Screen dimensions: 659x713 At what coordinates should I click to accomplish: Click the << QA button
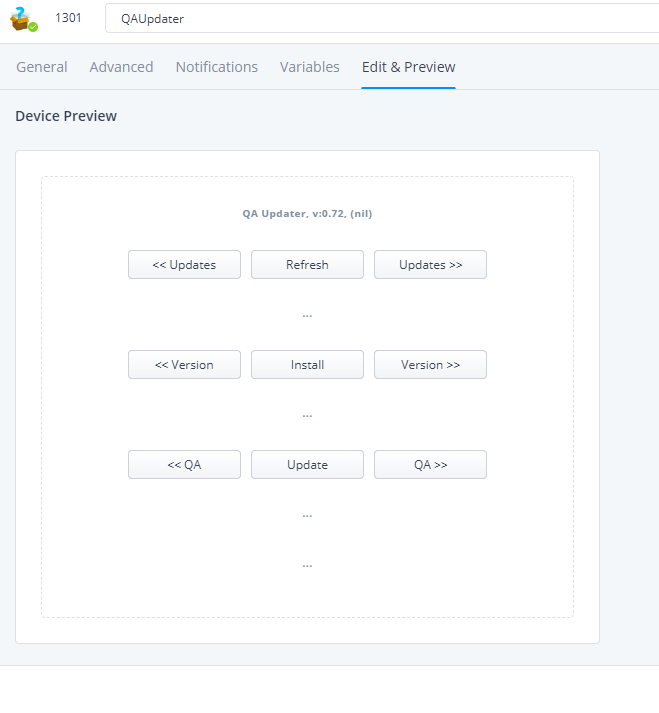pyautogui.click(x=184, y=465)
